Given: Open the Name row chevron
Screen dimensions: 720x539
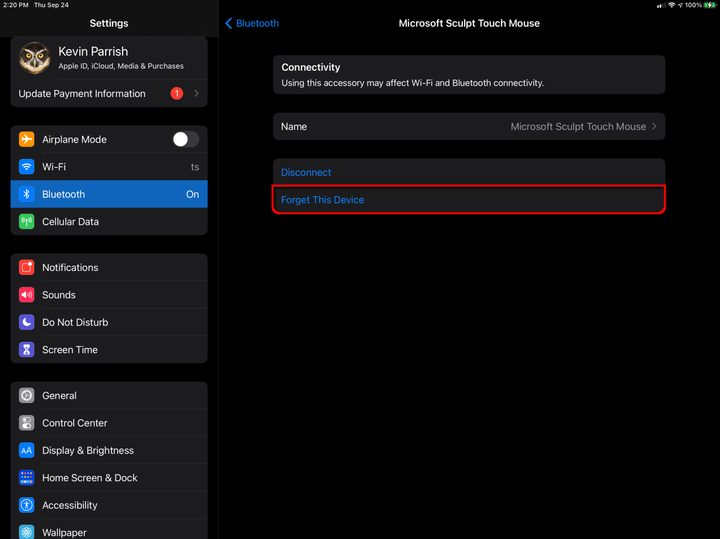Looking at the screenshot, I should (x=654, y=126).
